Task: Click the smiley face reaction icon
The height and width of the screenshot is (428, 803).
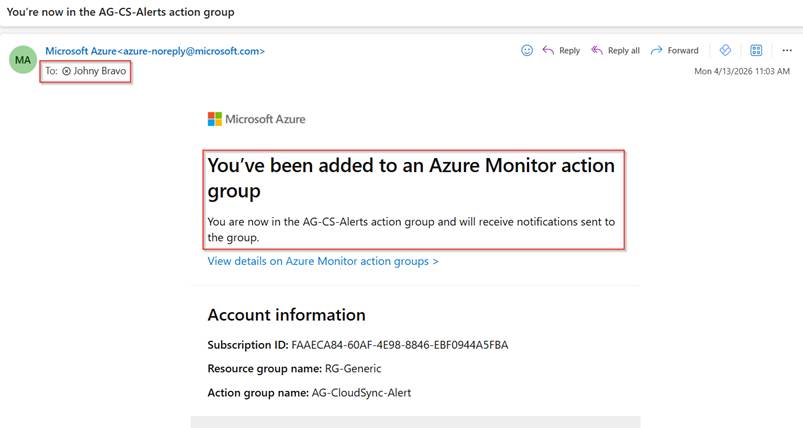Action: tap(527, 50)
